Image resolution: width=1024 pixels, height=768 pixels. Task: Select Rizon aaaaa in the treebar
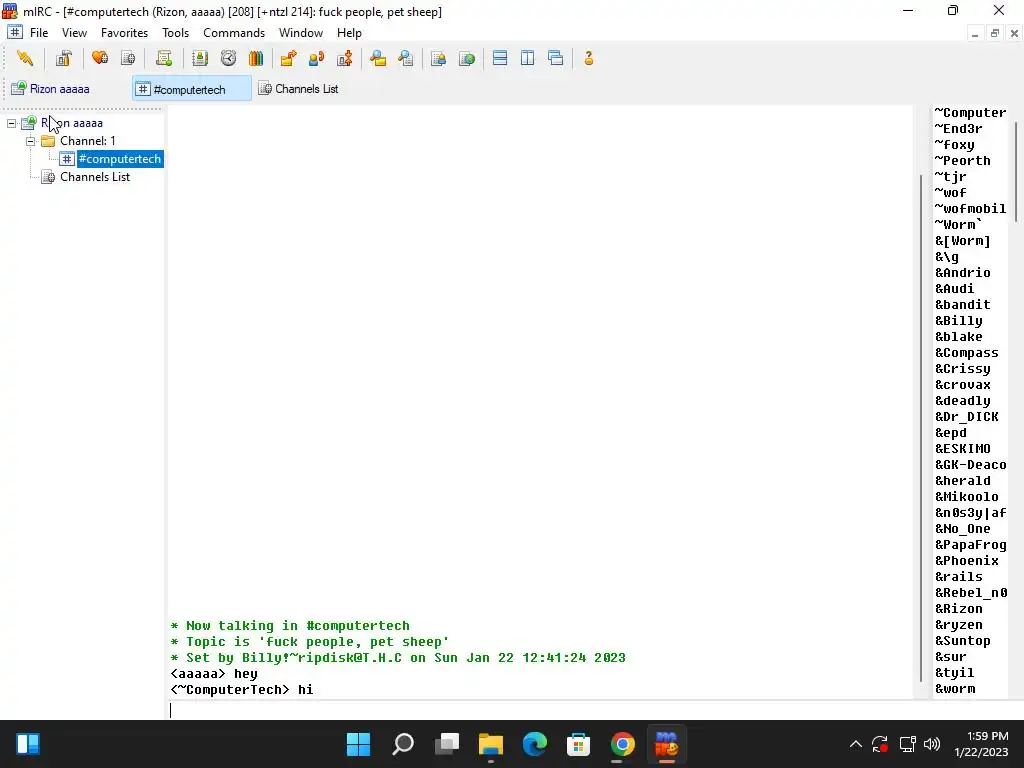[x=72, y=123]
